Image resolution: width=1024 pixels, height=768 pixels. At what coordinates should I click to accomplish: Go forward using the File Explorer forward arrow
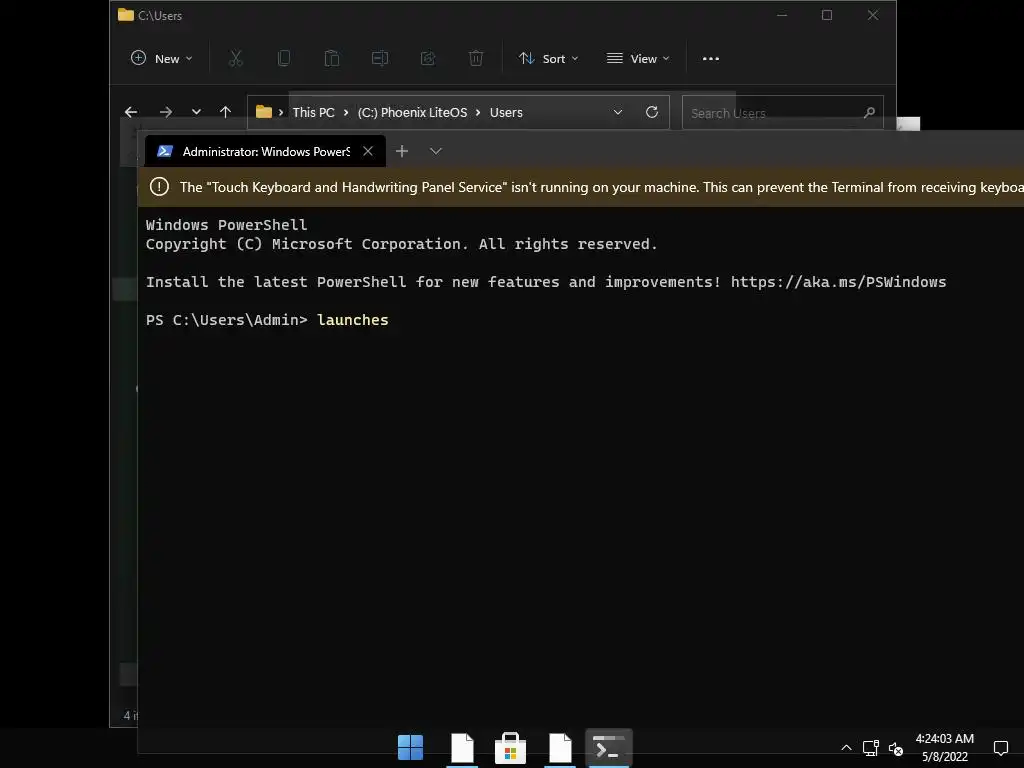pyautogui.click(x=166, y=112)
